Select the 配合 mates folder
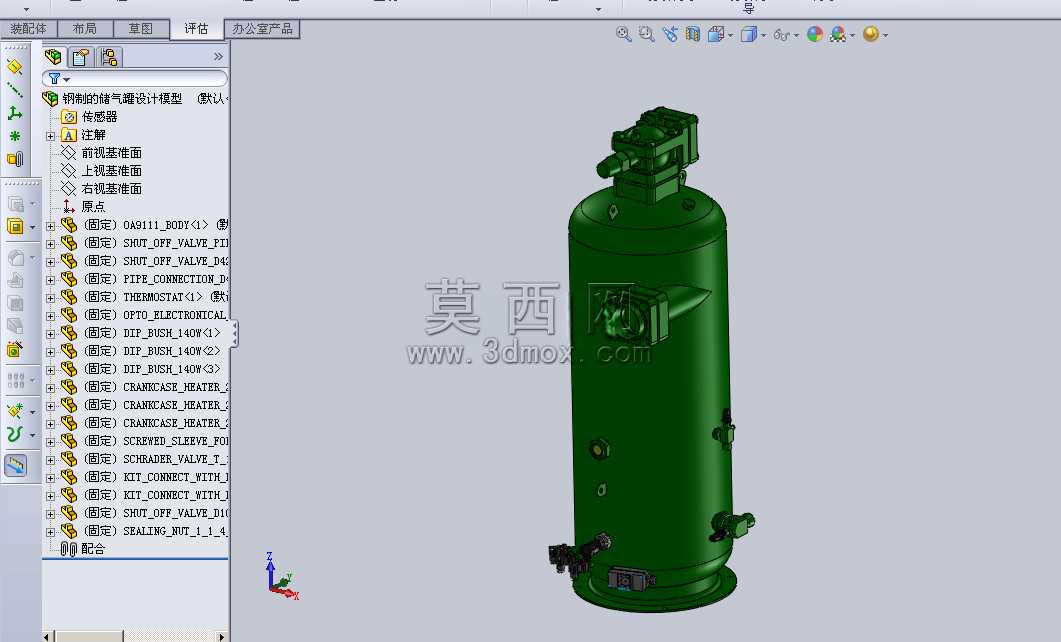This screenshot has height=642, width=1061. click(93, 549)
